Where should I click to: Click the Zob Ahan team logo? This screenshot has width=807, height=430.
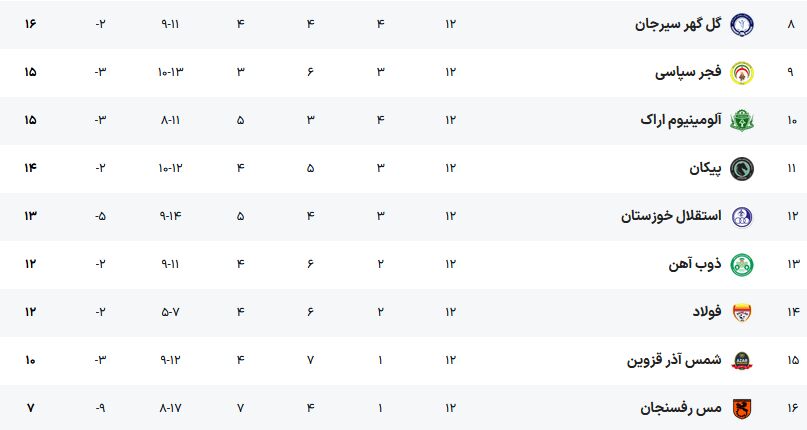(x=741, y=264)
